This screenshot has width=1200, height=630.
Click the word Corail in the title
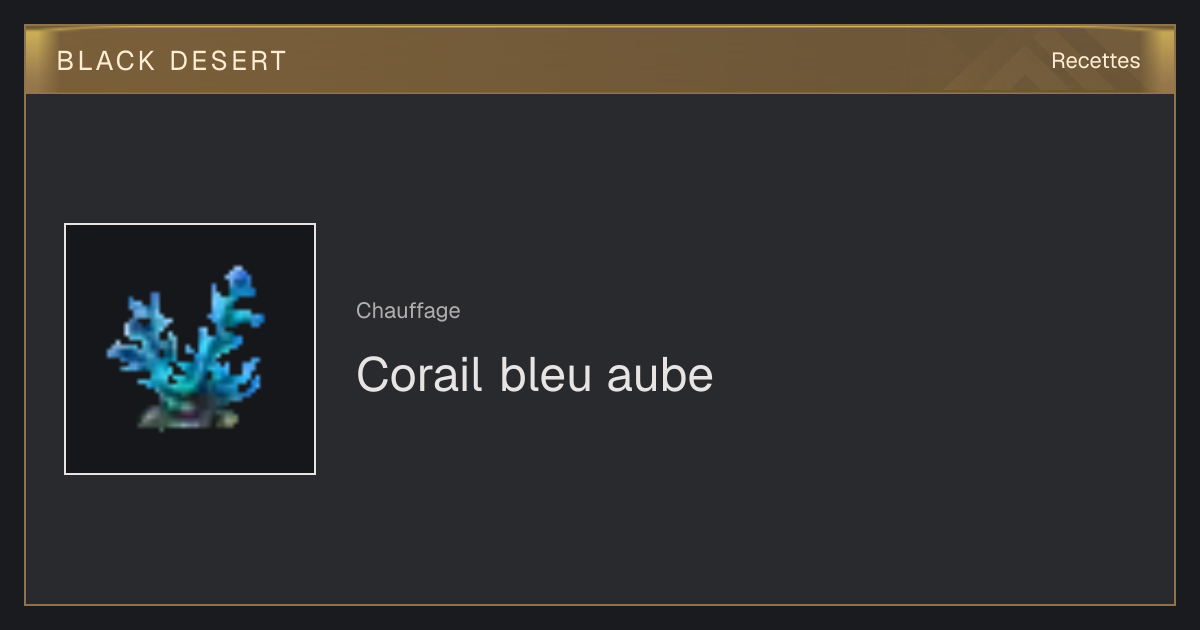[419, 375]
